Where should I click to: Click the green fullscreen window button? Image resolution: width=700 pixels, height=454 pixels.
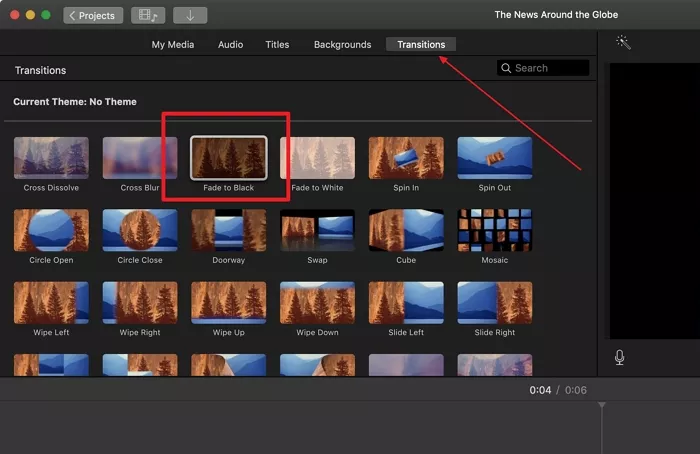coord(46,15)
